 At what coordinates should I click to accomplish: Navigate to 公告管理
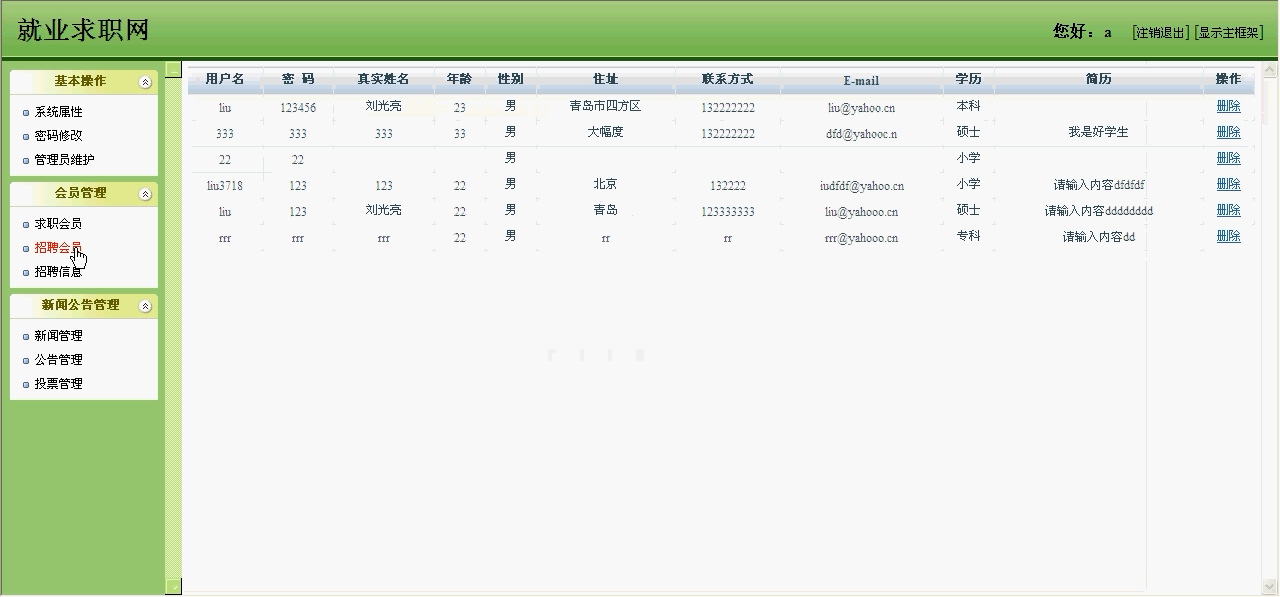58,360
